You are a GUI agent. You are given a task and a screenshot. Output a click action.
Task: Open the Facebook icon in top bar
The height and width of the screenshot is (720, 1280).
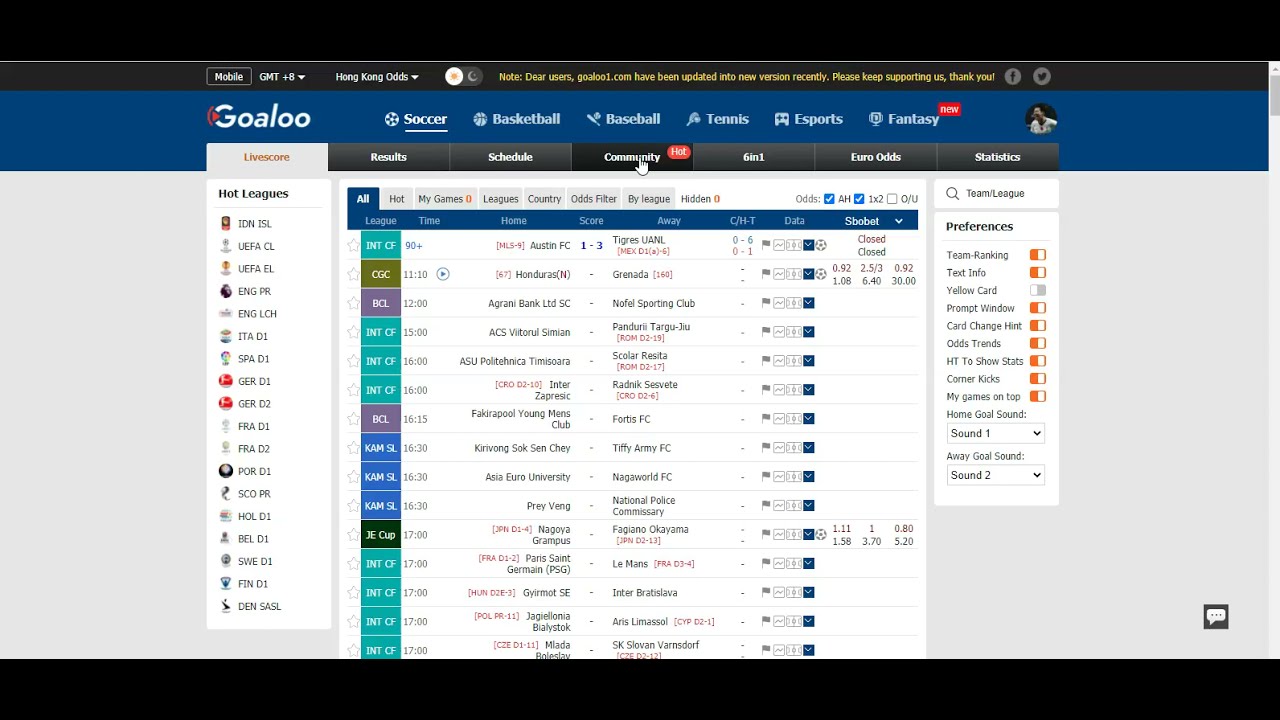(1013, 76)
